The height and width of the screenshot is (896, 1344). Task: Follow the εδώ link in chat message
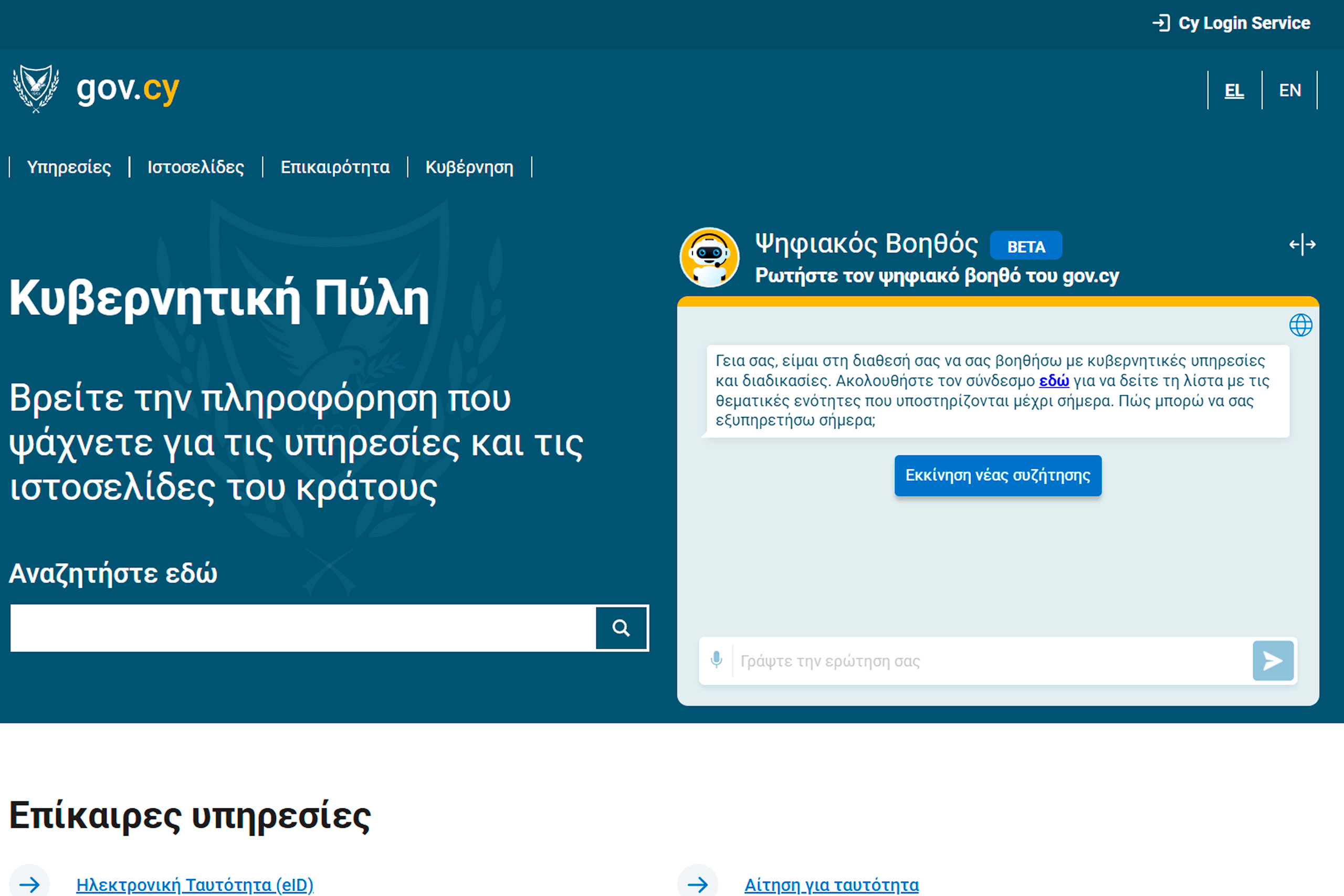[1054, 381]
